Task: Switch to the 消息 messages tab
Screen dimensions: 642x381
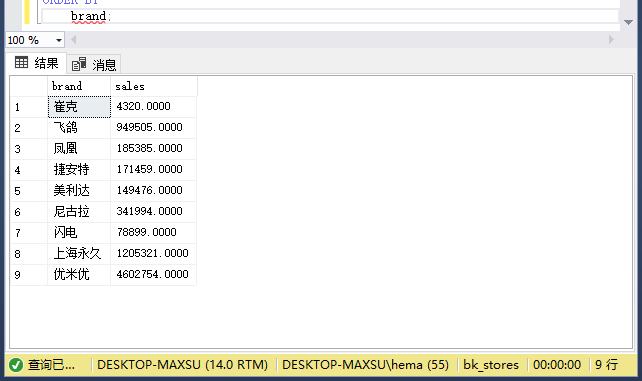Action: click(x=94, y=64)
